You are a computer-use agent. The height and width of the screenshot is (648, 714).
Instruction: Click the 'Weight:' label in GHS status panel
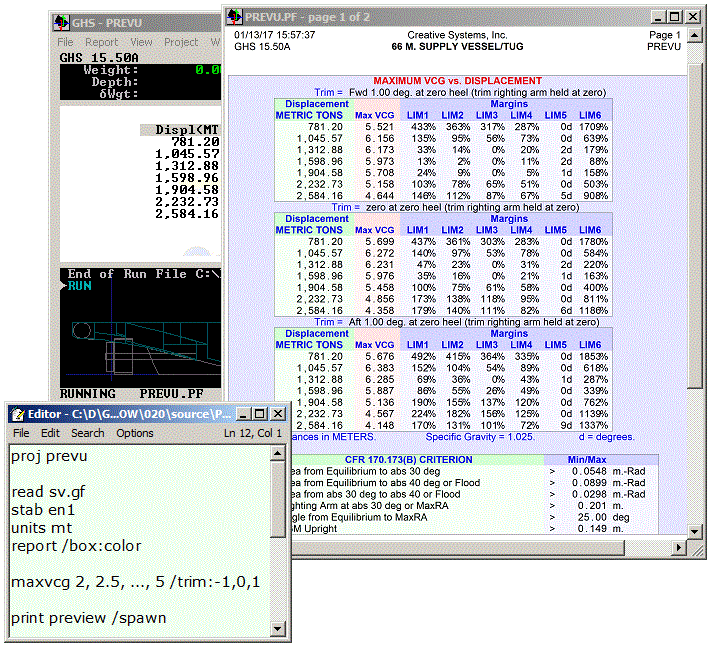[111, 70]
